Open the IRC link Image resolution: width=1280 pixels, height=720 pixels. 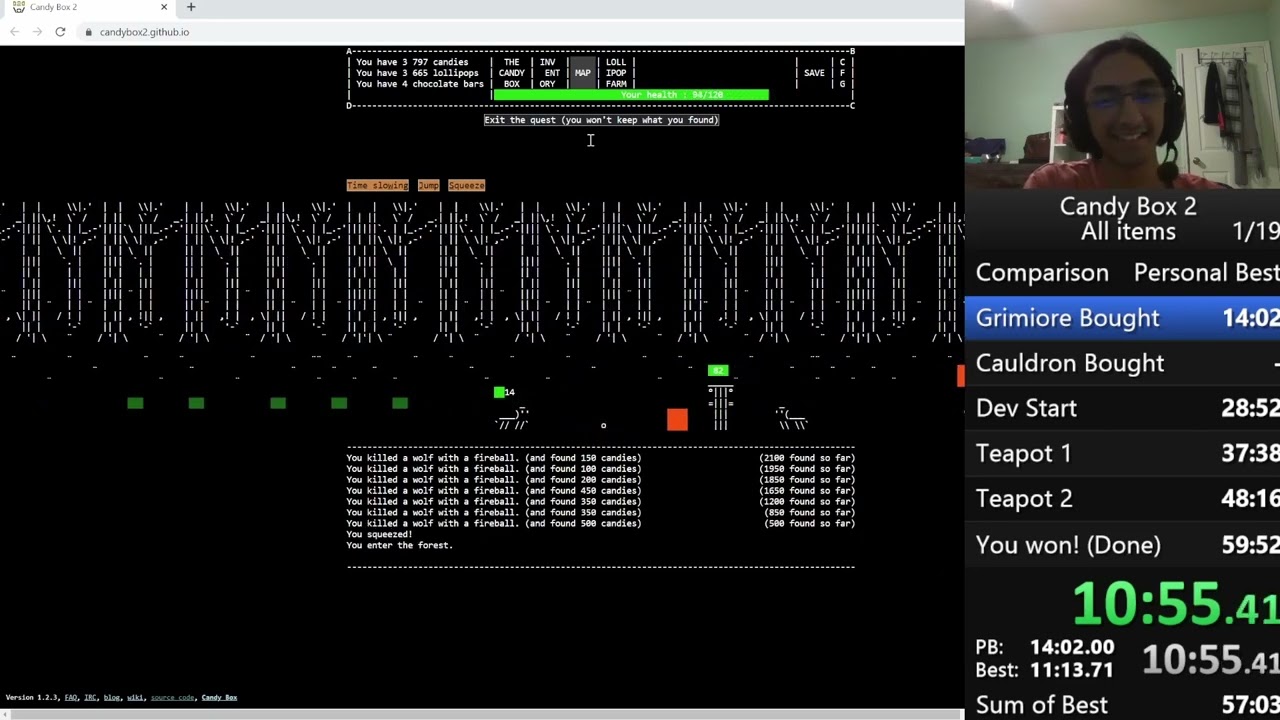coord(90,697)
